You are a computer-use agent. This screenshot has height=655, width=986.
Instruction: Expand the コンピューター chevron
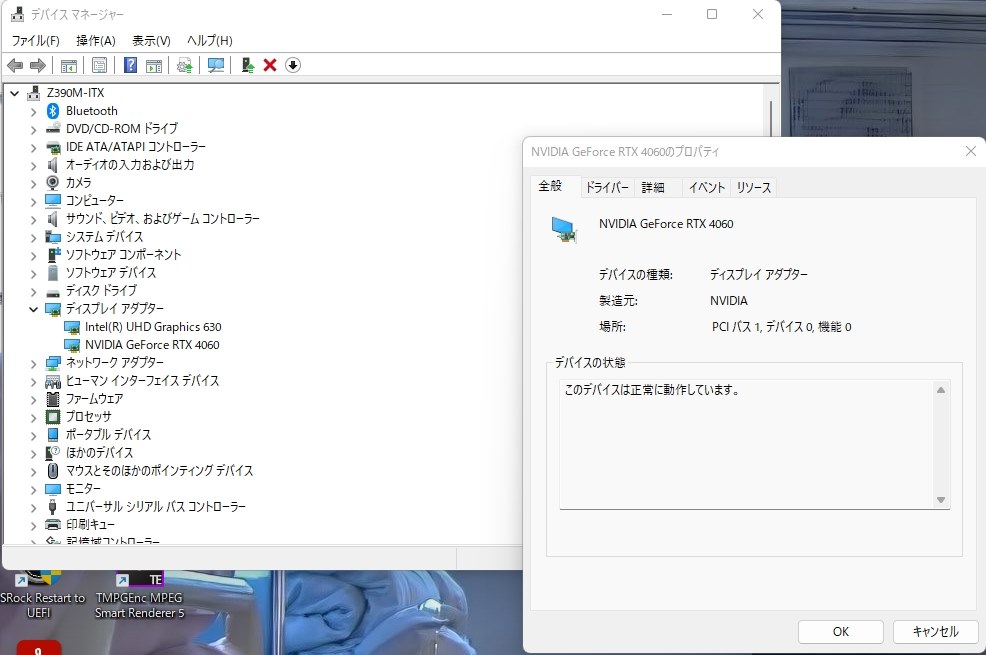pyautogui.click(x=33, y=201)
